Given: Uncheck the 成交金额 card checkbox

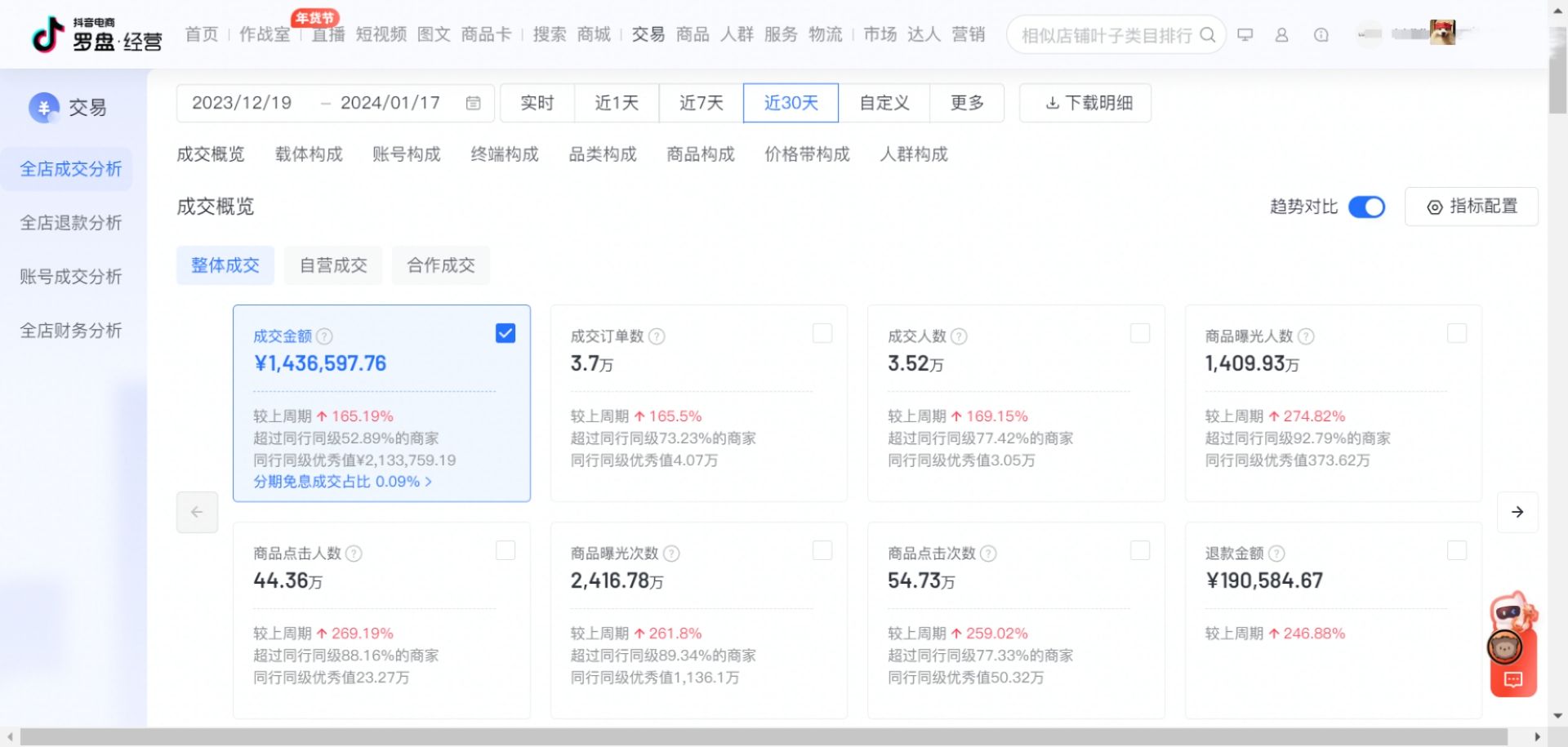Looking at the screenshot, I should pos(506,333).
